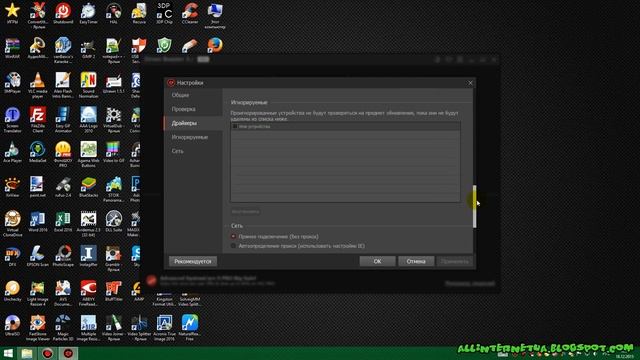Launch EasyTimer from the desktop
The image size is (640, 360).
(x=88, y=13)
